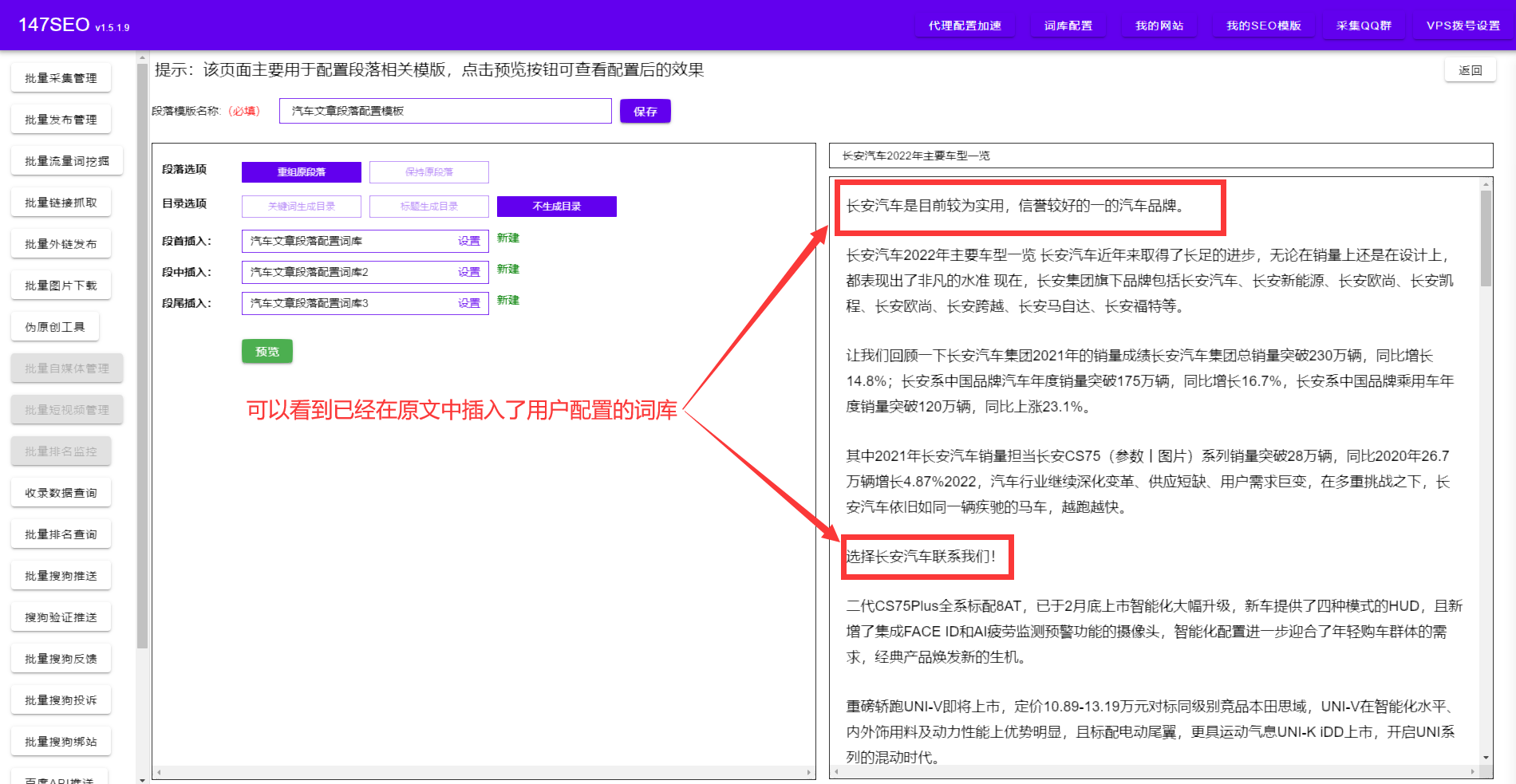Open 批量链接抓取 in sidebar
Viewport: 1516px width, 784px height.
click(61, 203)
